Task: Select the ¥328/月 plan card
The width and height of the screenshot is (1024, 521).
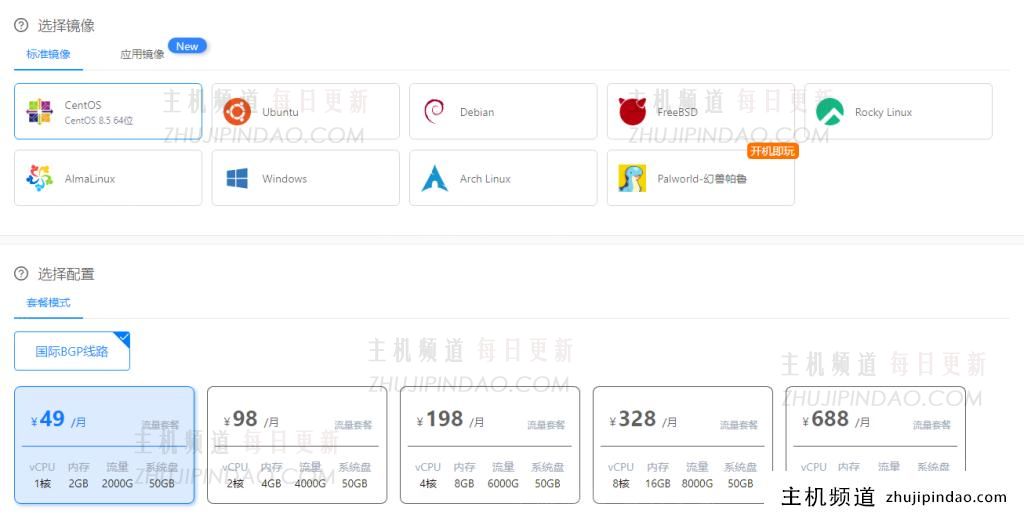Action: click(682, 445)
